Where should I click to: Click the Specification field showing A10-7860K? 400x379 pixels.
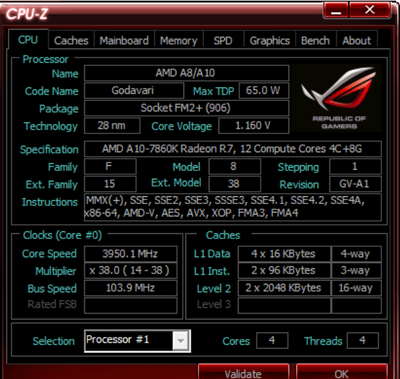(x=233, y=149)
